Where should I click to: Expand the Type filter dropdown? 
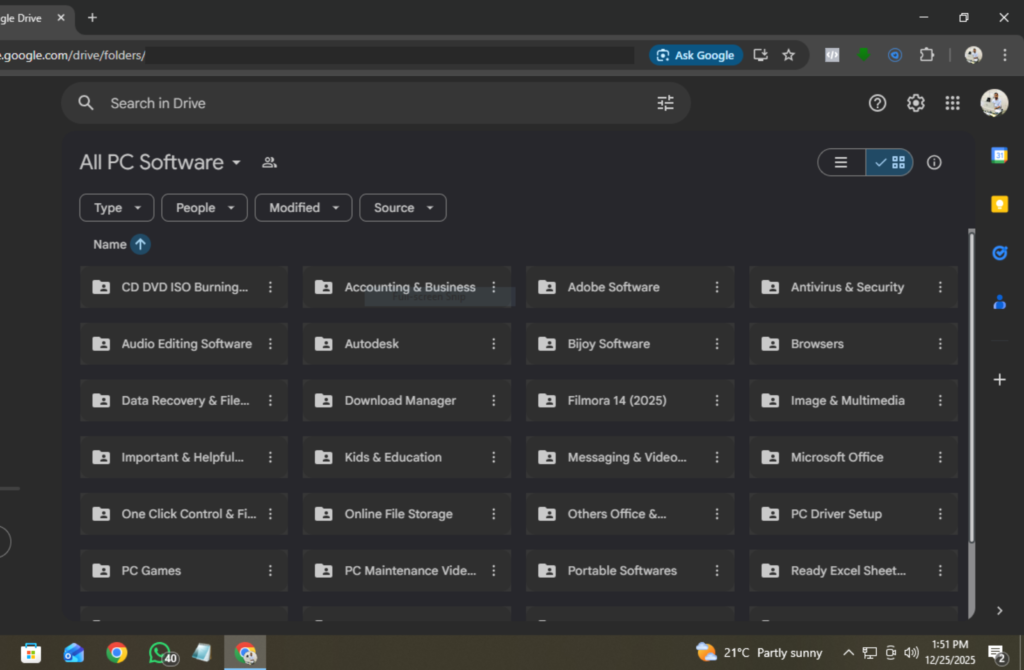click(x=118, y=208)
